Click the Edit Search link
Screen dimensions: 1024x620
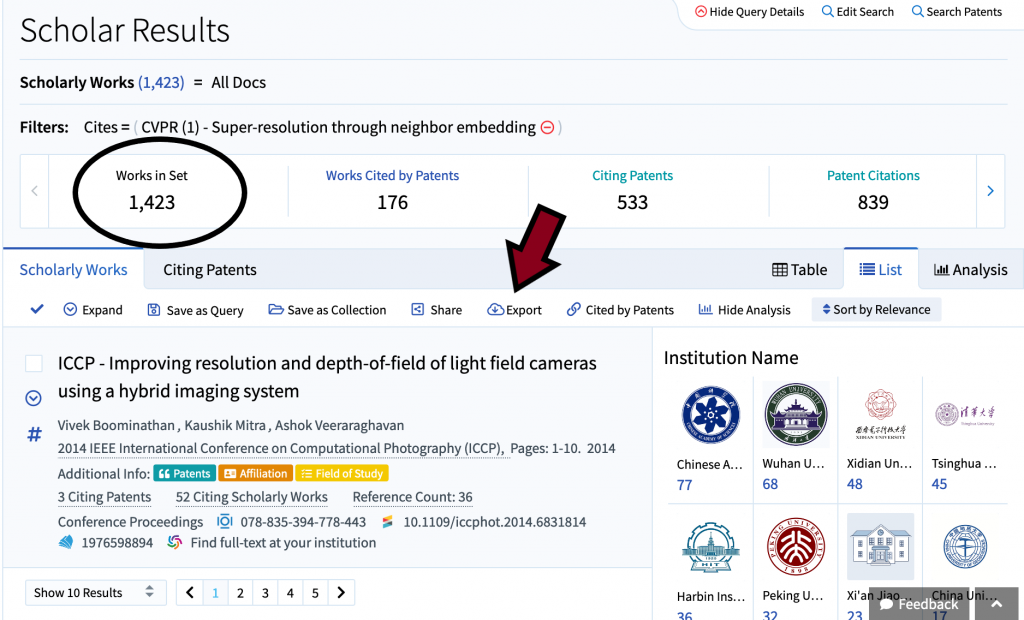(x=857, y=12)
